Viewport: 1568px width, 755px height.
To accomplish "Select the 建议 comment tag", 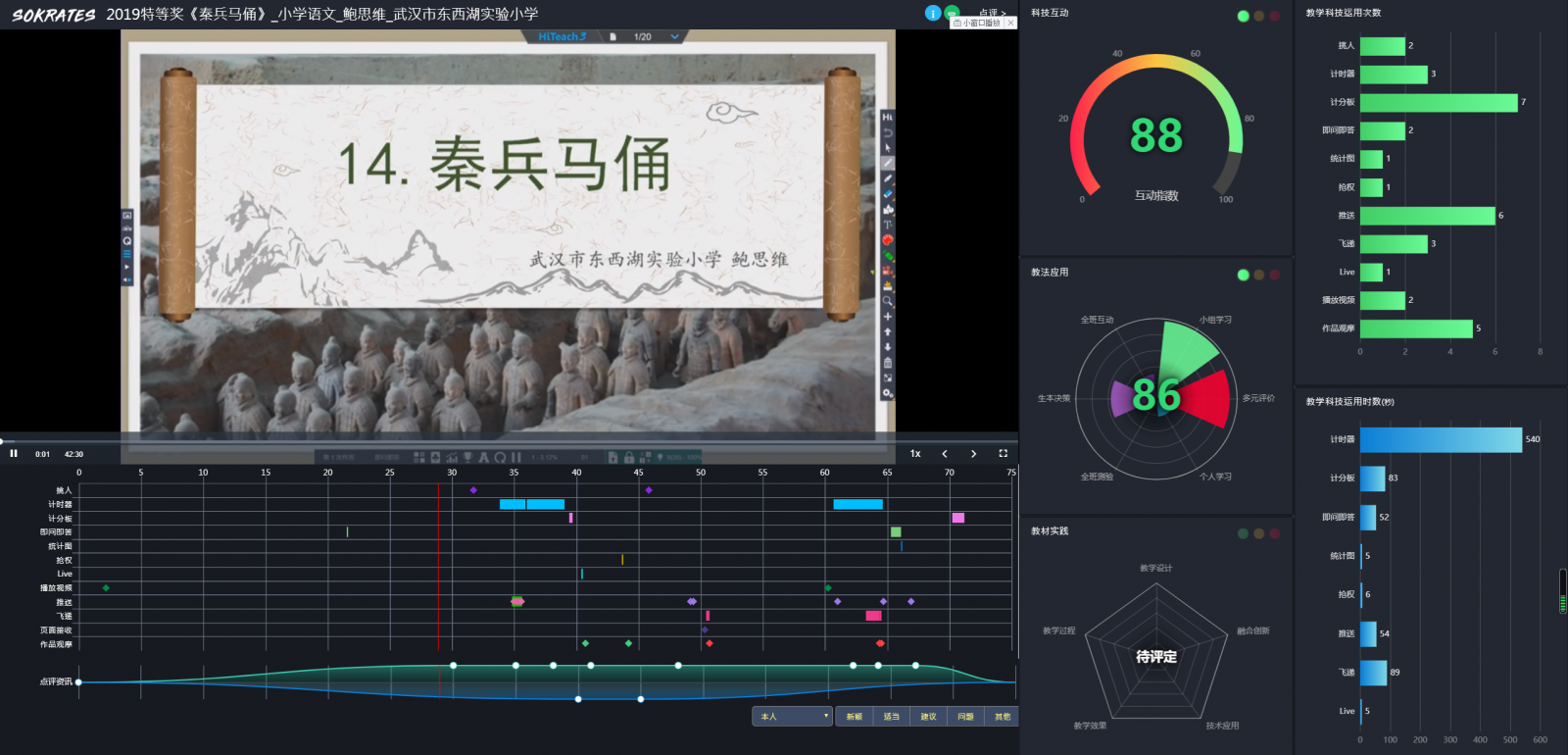I will pos(928,717).
